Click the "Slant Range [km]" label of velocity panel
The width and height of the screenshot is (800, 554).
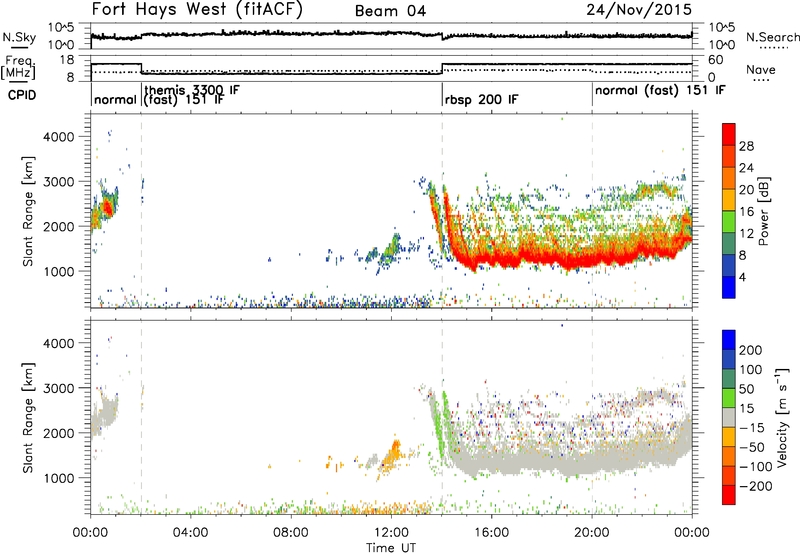pyautogui.click(x=28, y=417)
